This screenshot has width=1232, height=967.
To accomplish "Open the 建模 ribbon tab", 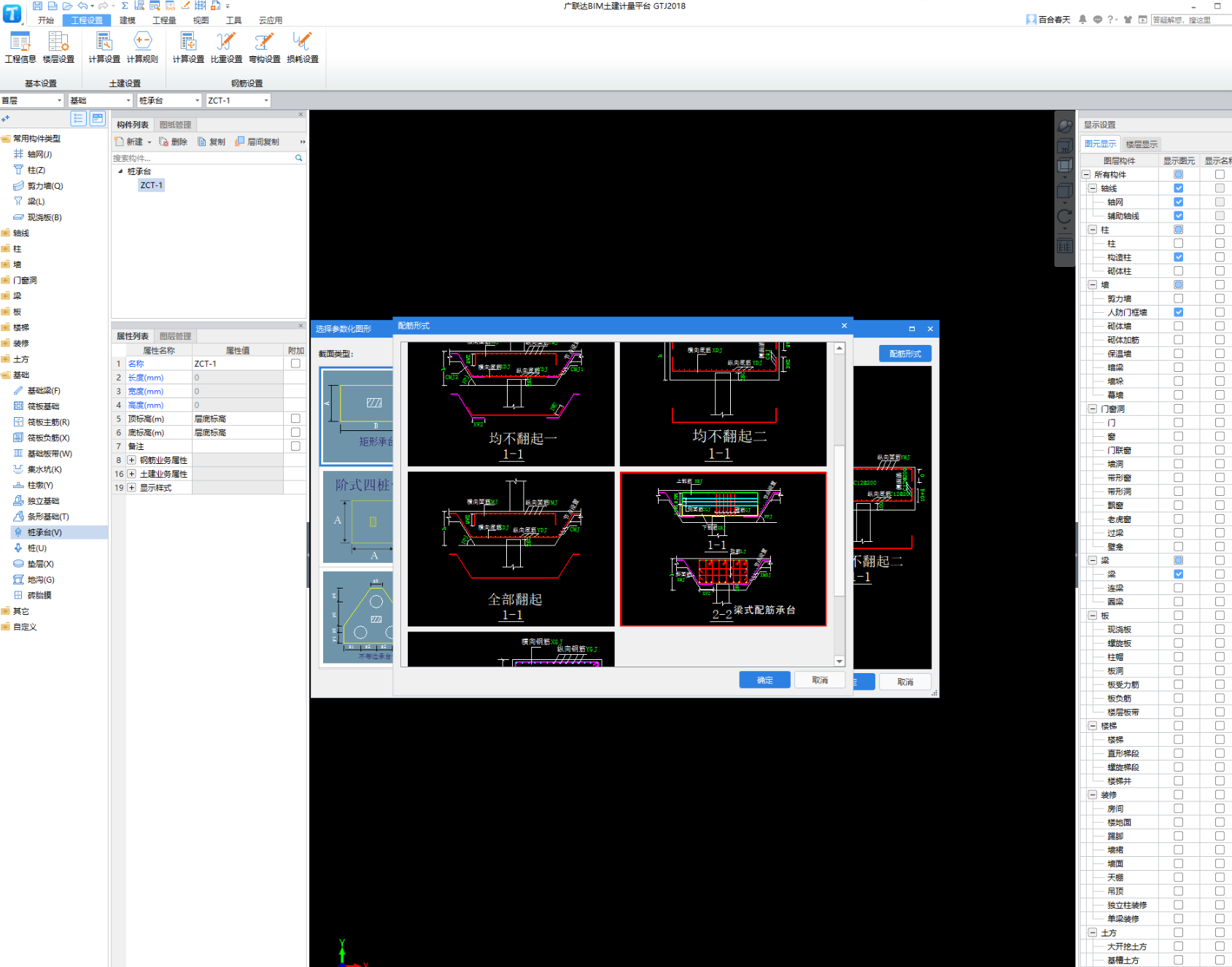I will 128,20.
